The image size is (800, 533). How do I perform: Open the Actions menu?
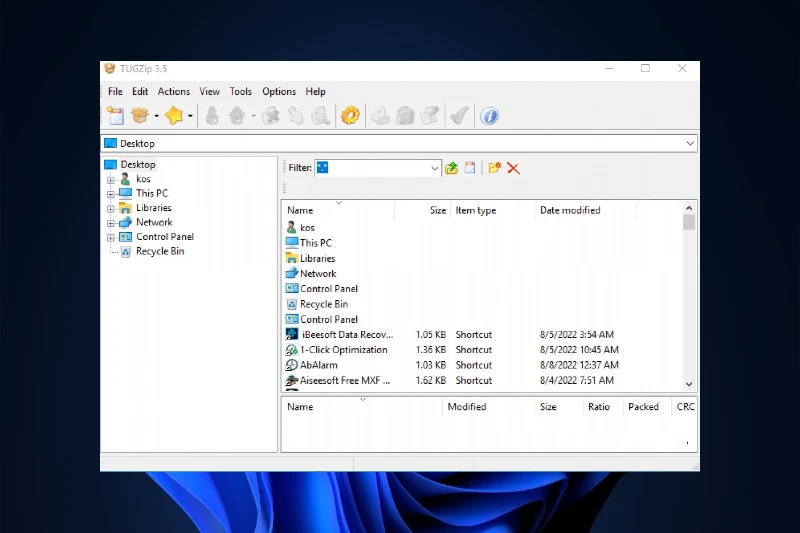173,91
